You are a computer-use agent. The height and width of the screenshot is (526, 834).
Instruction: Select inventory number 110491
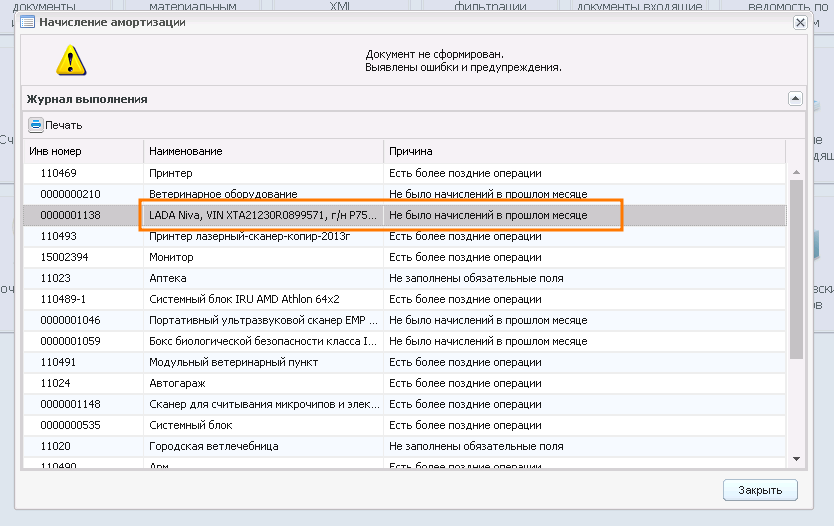coord(58,362)
